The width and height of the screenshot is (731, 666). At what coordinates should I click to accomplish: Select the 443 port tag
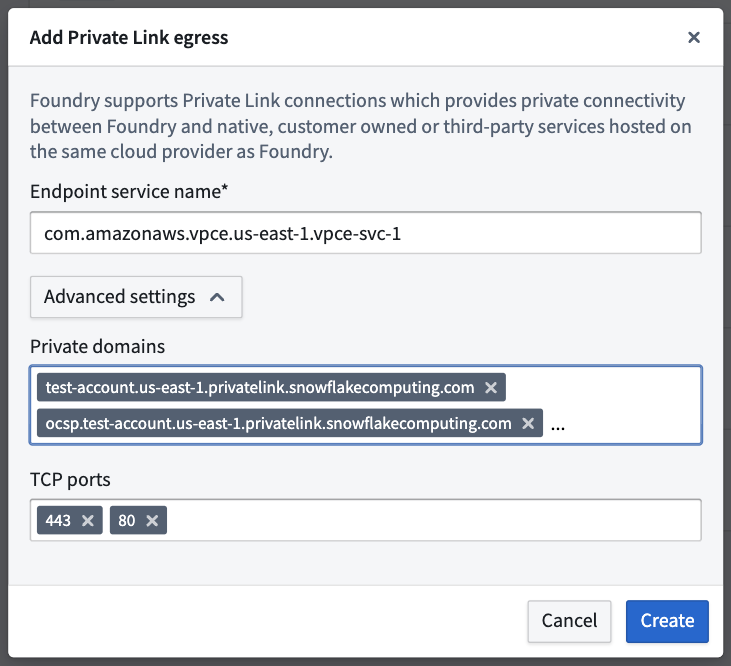[x=58, y=520]
